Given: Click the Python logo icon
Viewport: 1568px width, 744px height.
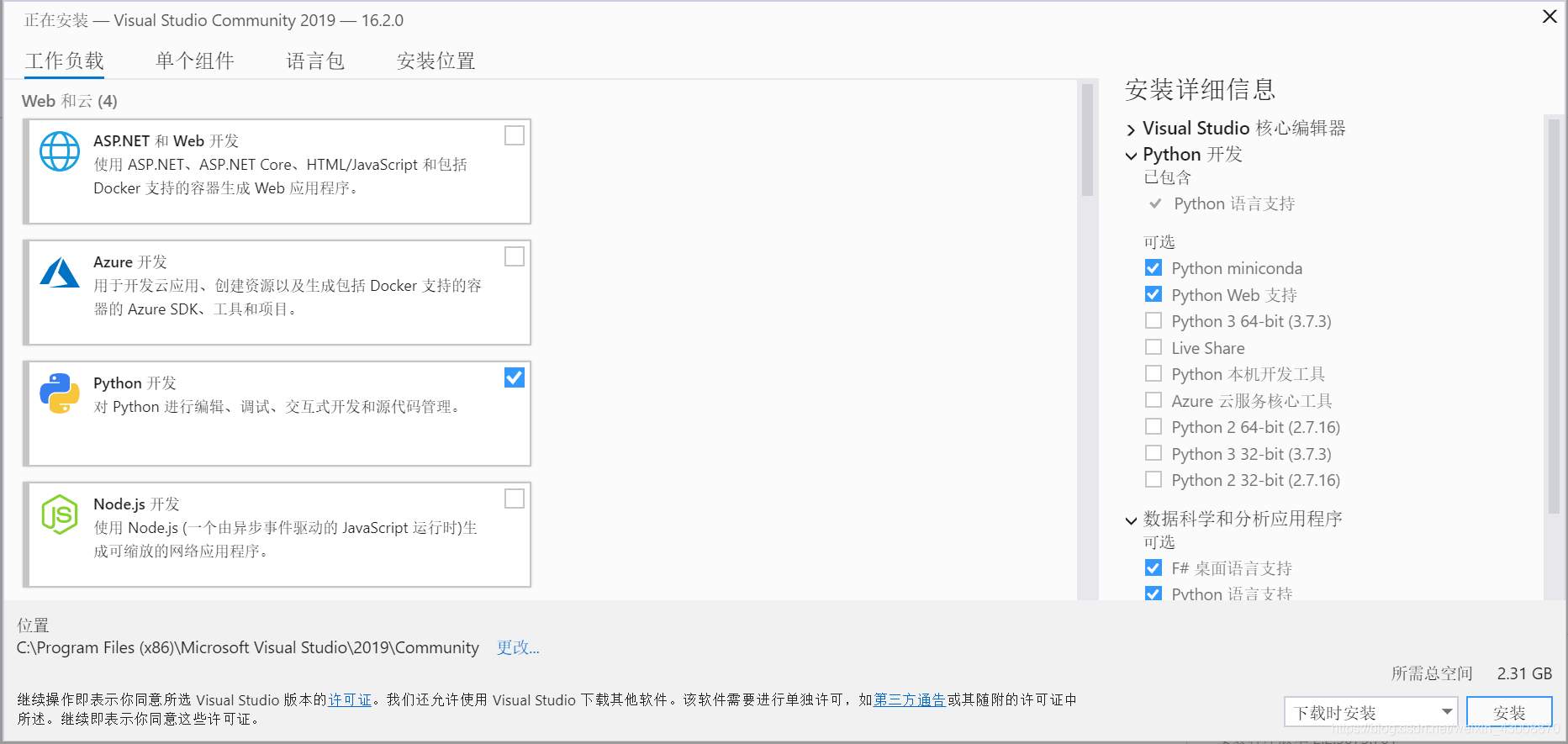Looking at the screenshot, I should [x=60, y=393].
